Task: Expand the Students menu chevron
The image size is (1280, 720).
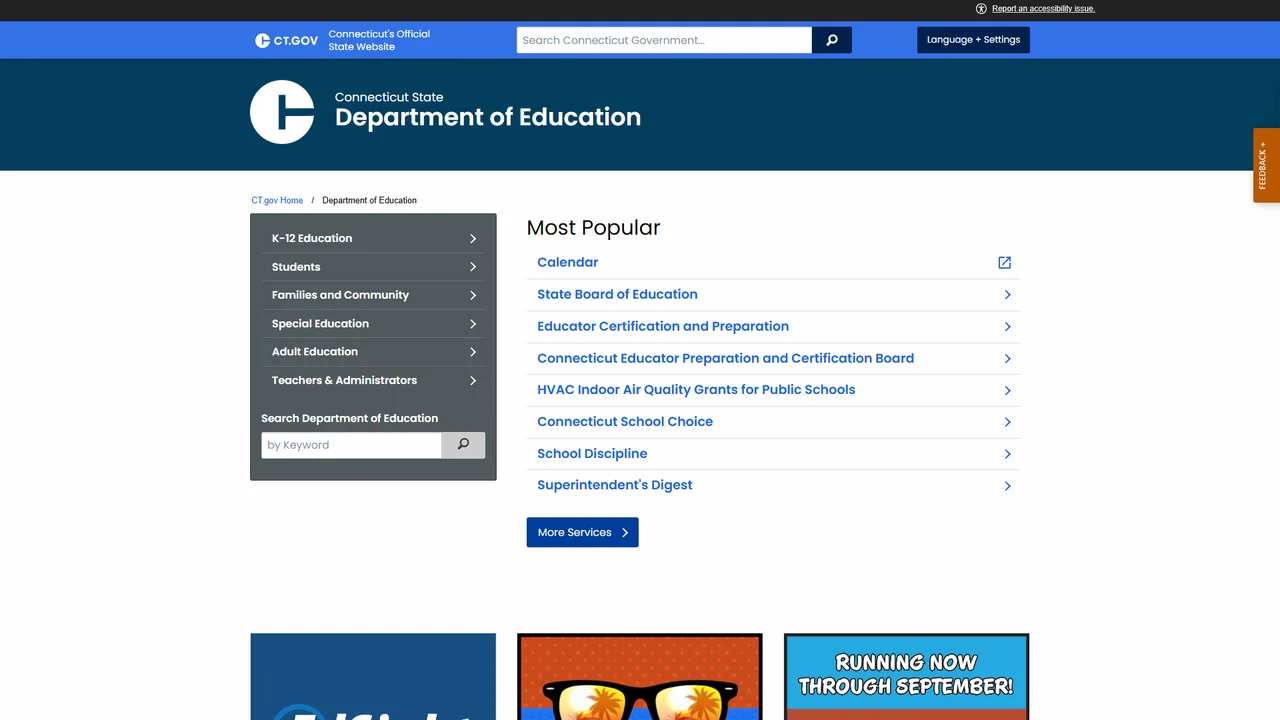Action: pos(473,267)
